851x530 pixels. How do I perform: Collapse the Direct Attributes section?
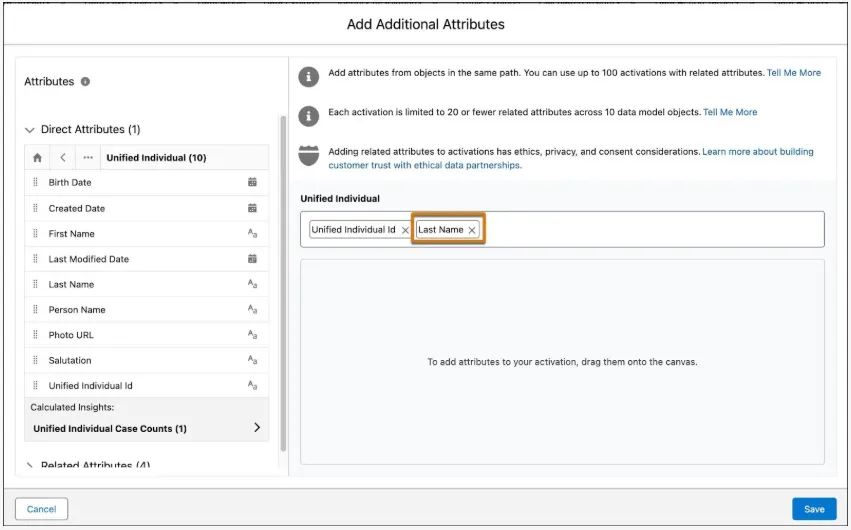pyautogui.click(x=30, y=130)
